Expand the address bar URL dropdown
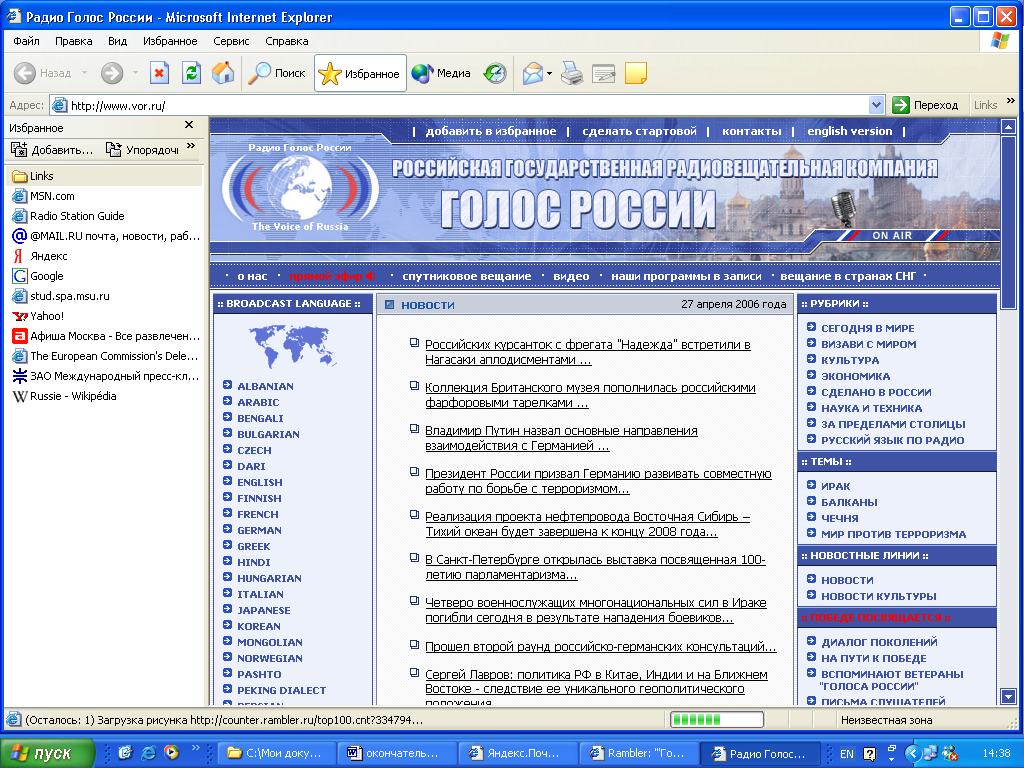Screen dimensions: 1024x768 point(876,104)
